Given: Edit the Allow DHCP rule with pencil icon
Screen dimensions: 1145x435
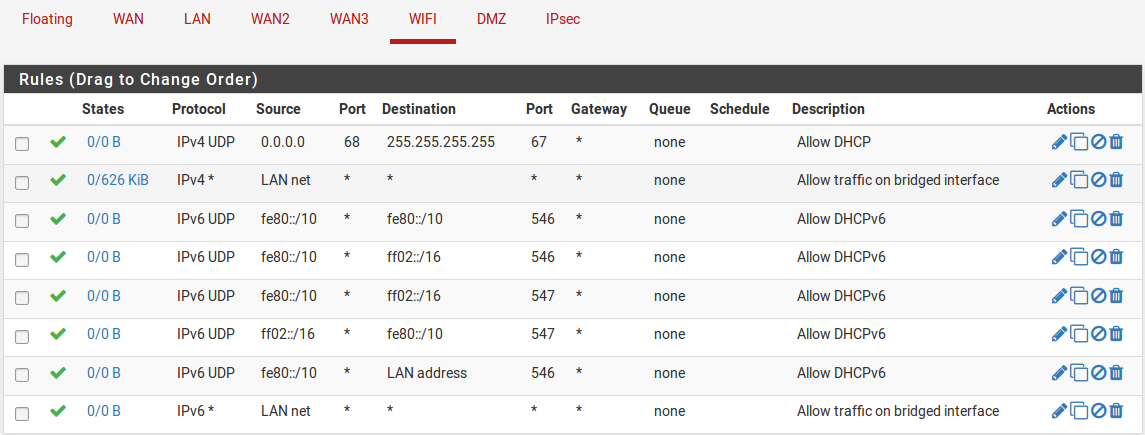Looking at the screenshot, I should [1060, 142].
